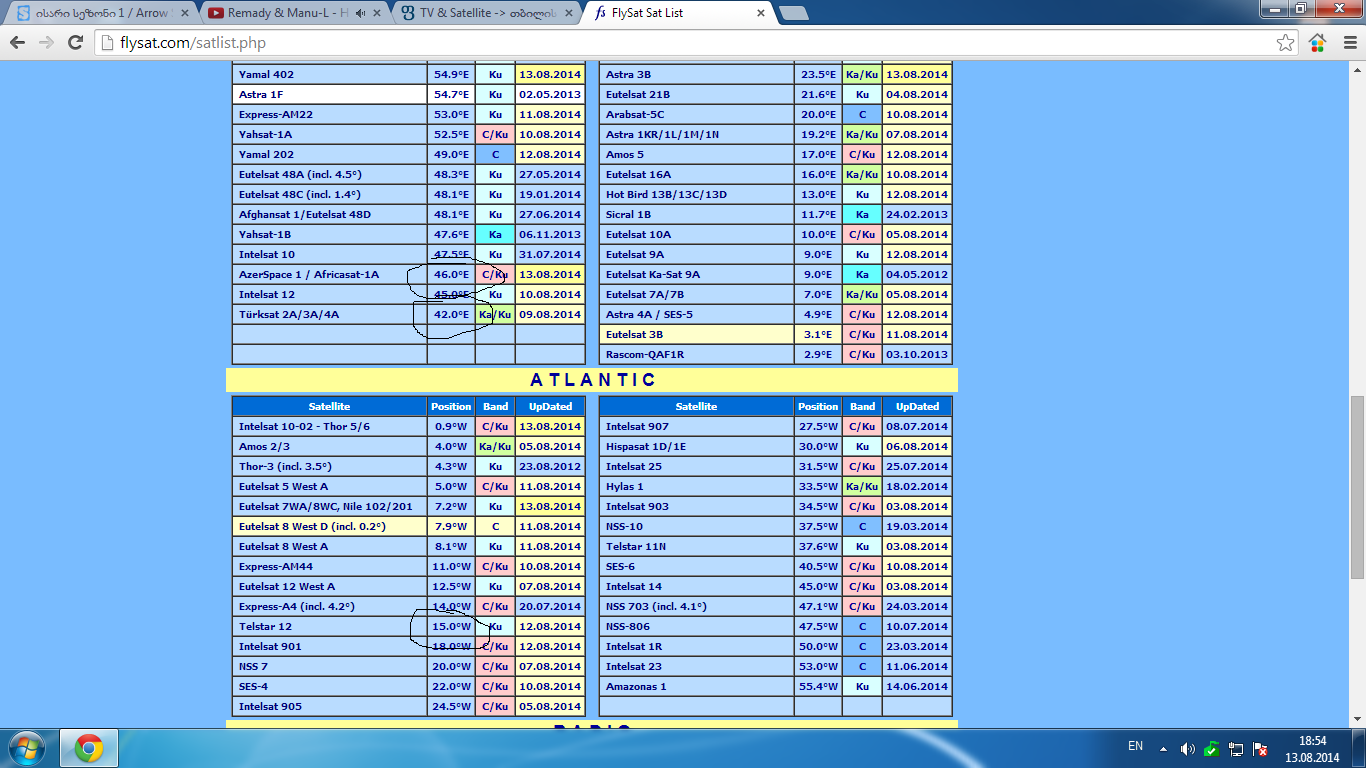The width and height of the screenshot is (1366, 768).
Task: Click the date 04.05.2012 for Ka-Sat 9A
Action: pos(917,274)
